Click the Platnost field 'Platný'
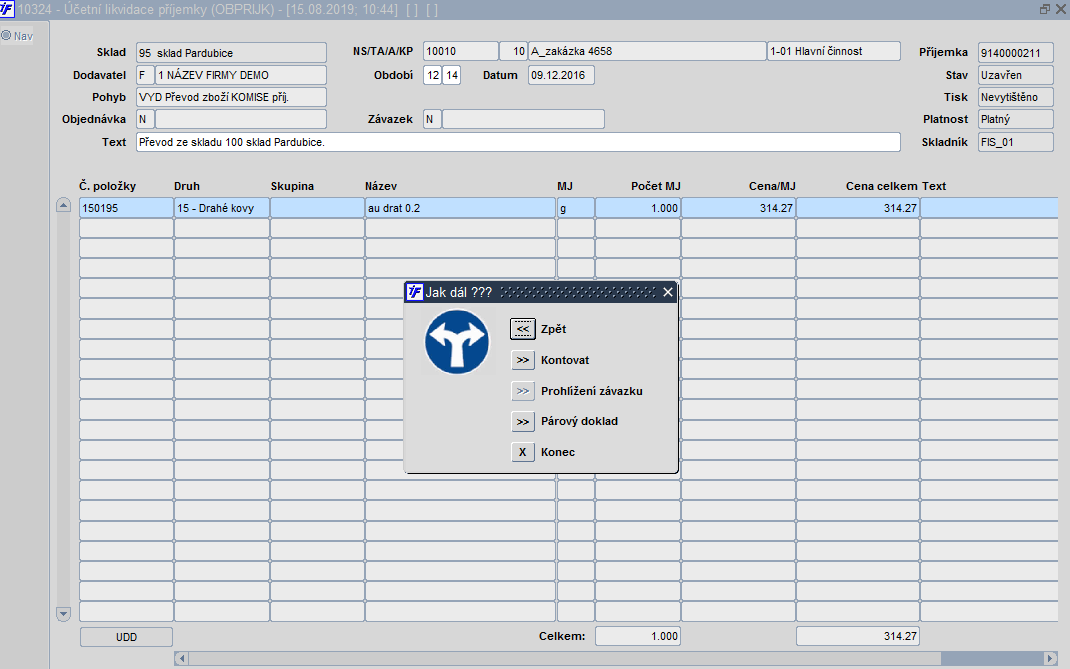 pos(1015,119)
